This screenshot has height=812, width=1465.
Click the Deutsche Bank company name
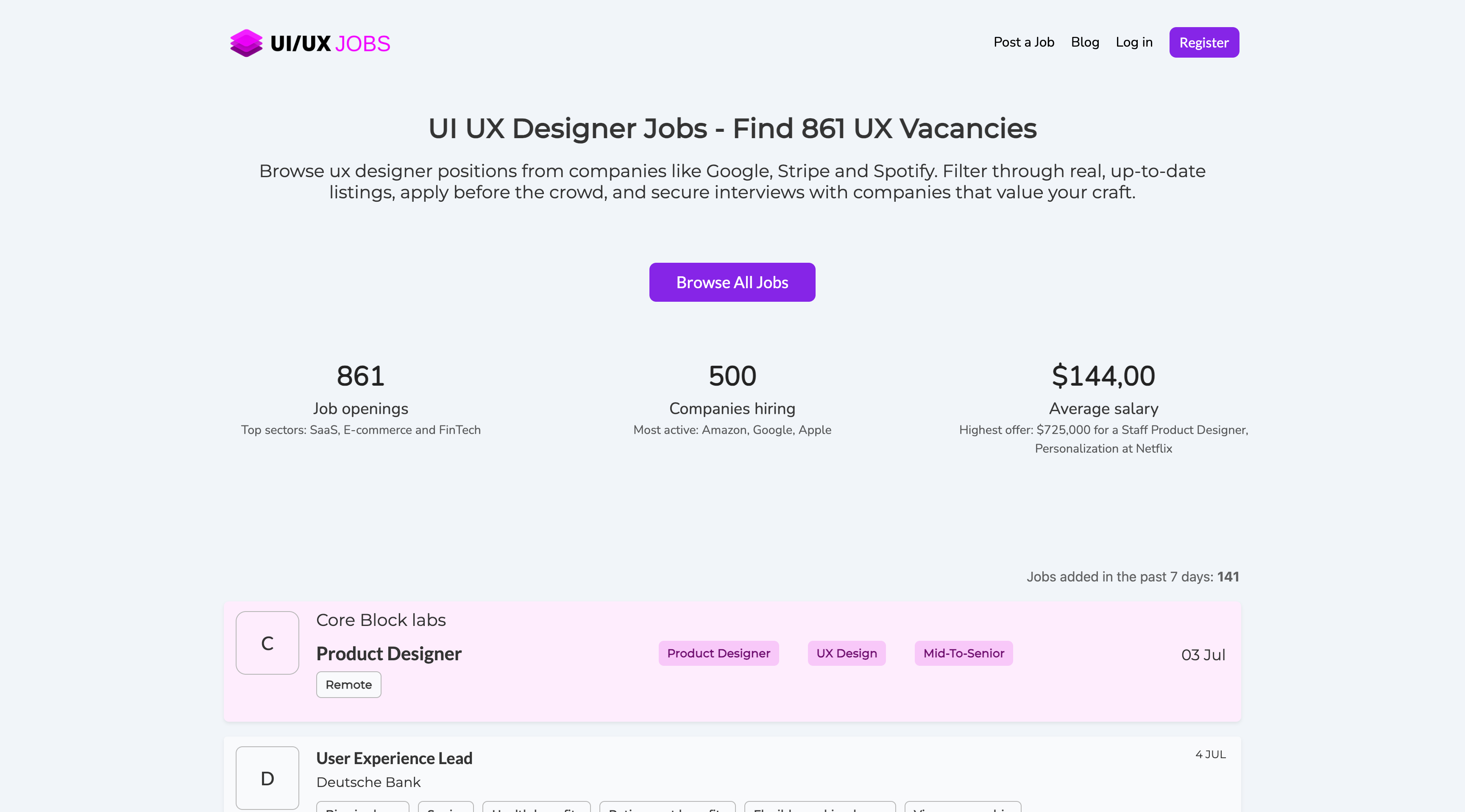tap(368, 782)
